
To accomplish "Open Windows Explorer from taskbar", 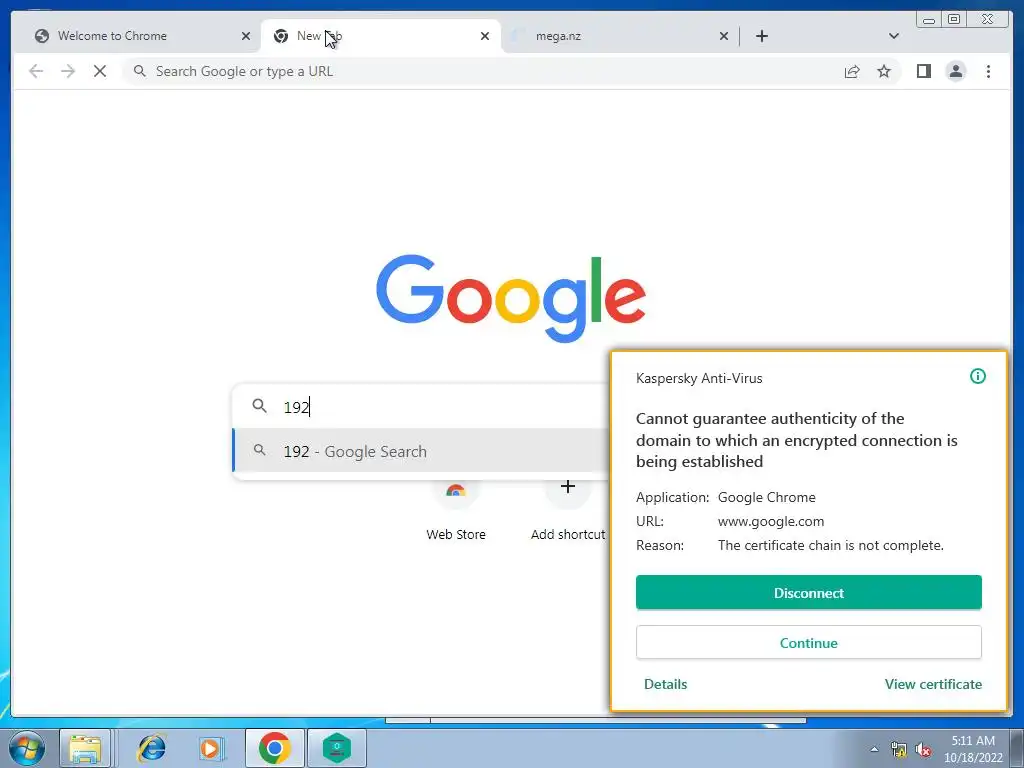I will click(86, 748).
